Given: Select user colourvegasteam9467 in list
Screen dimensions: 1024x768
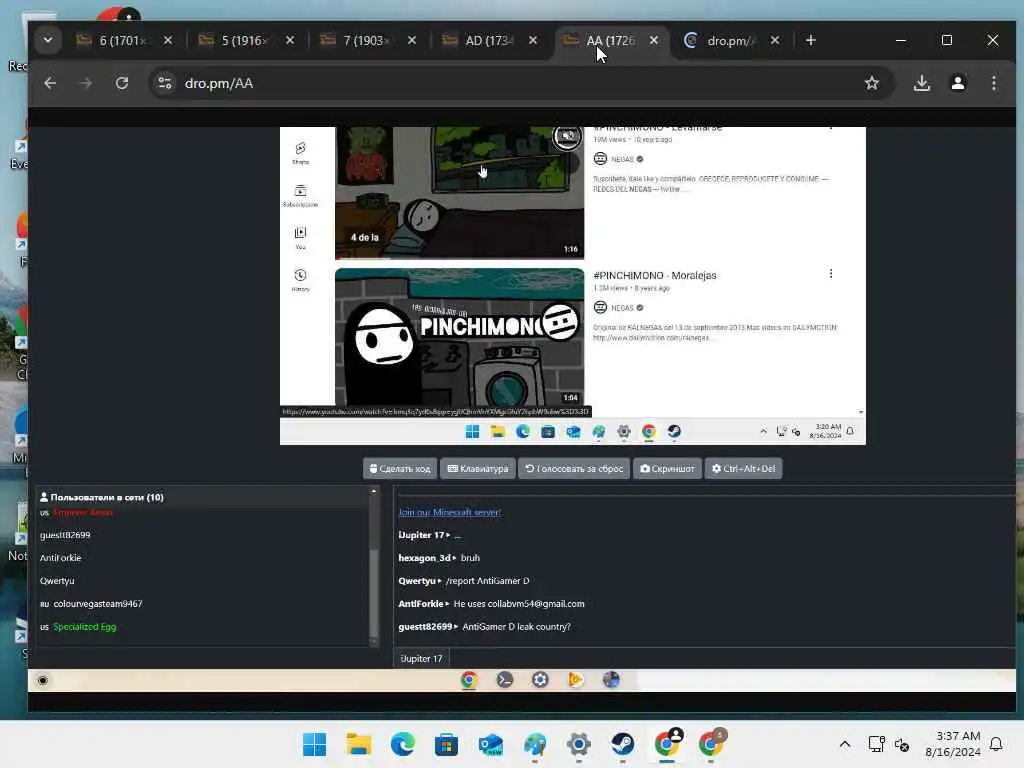Looking at the screenshot, I should coord(97,603).
